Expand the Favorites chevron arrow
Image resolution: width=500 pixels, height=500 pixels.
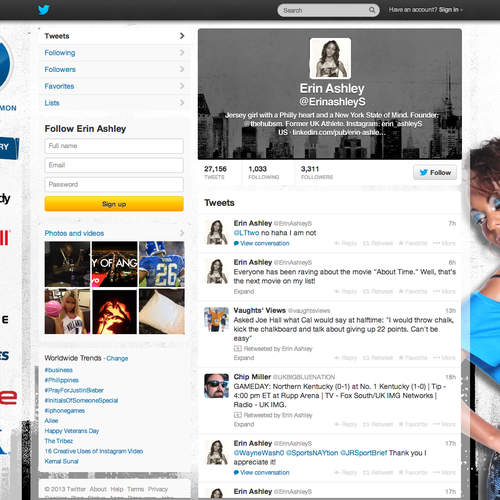pyautogui.click(x=182, y=86)
